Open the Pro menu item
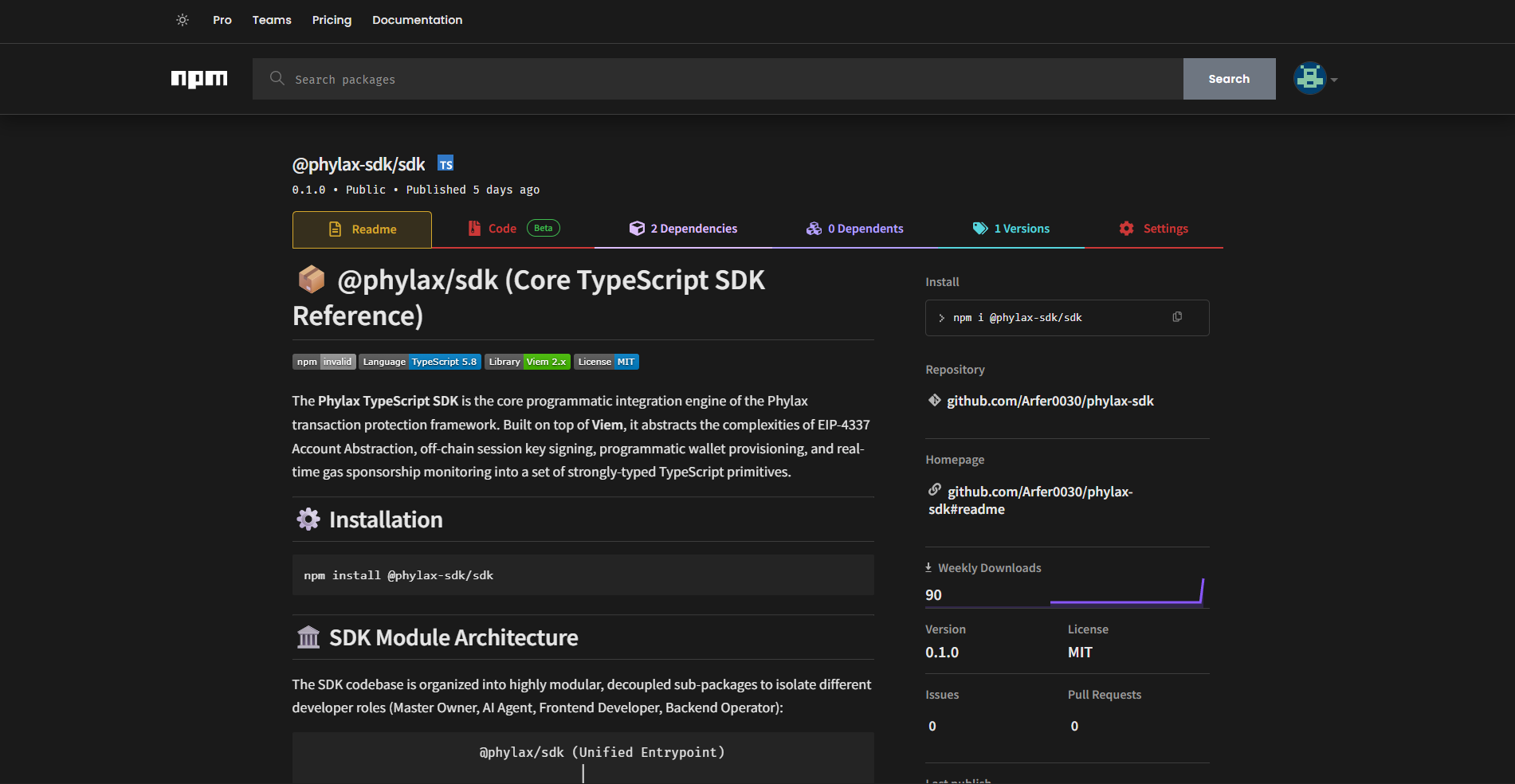 [x=222, y=20]
